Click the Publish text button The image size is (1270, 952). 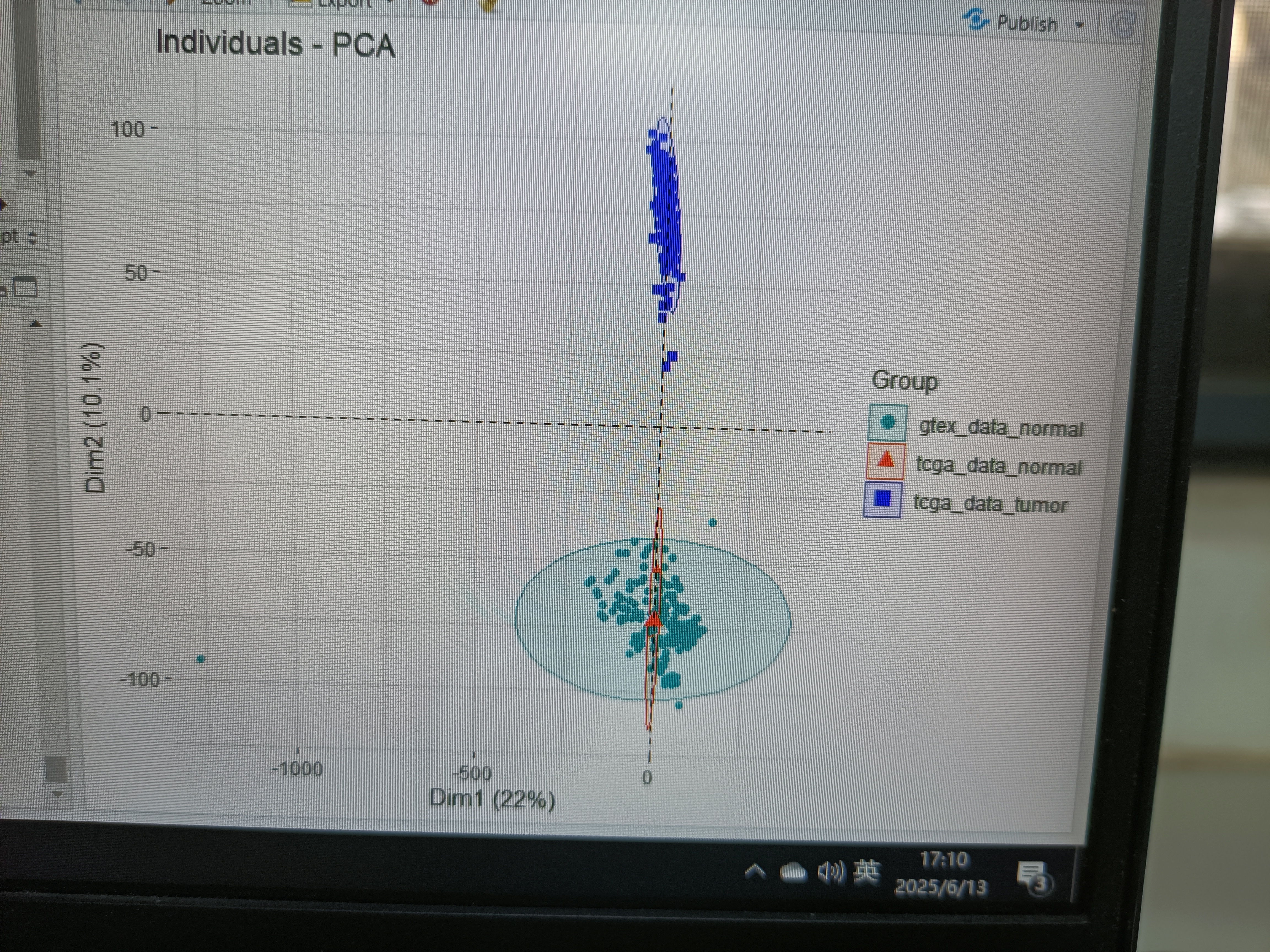pos(1027,24)
